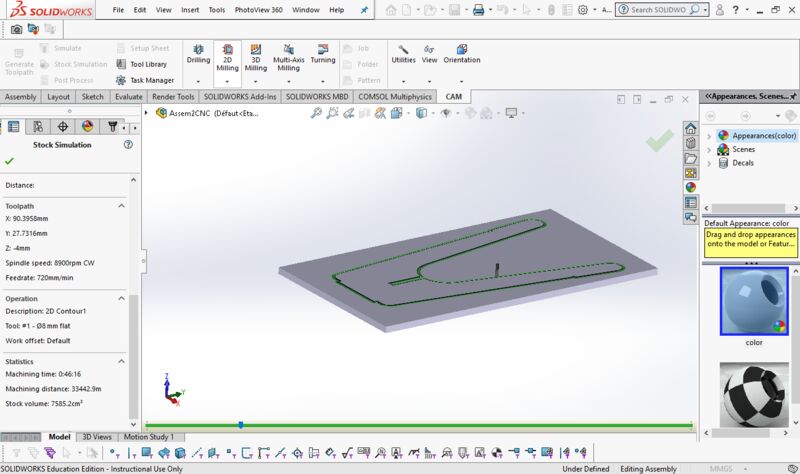Screen dimensions: 800x474
Task: Open the Orientation tool
Action: click(x=462, y=55)
